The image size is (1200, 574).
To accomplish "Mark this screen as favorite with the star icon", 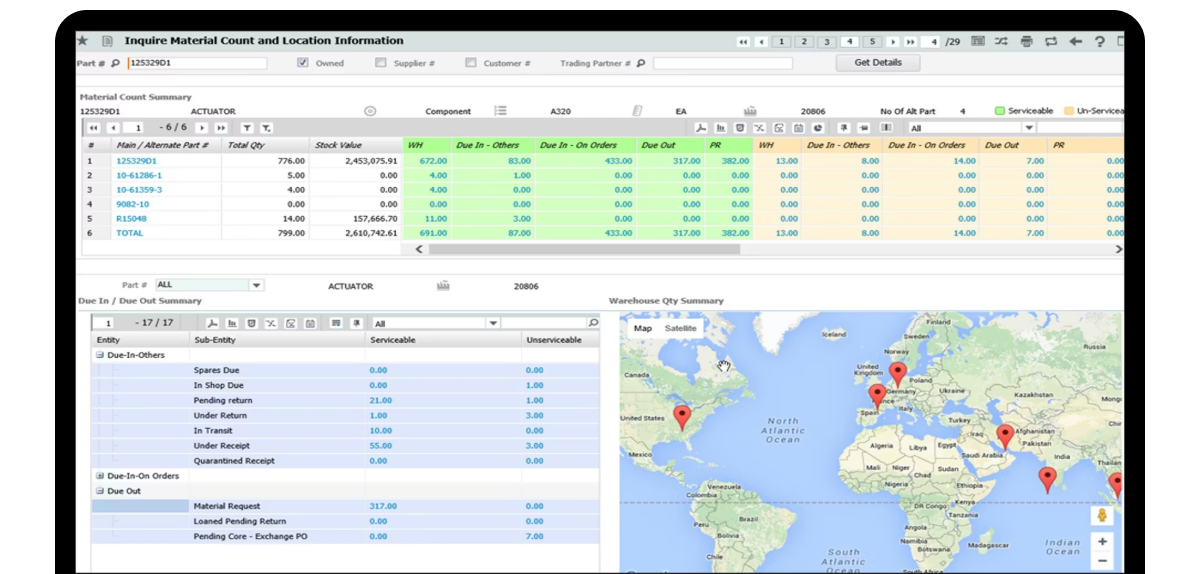I will 82,41.
